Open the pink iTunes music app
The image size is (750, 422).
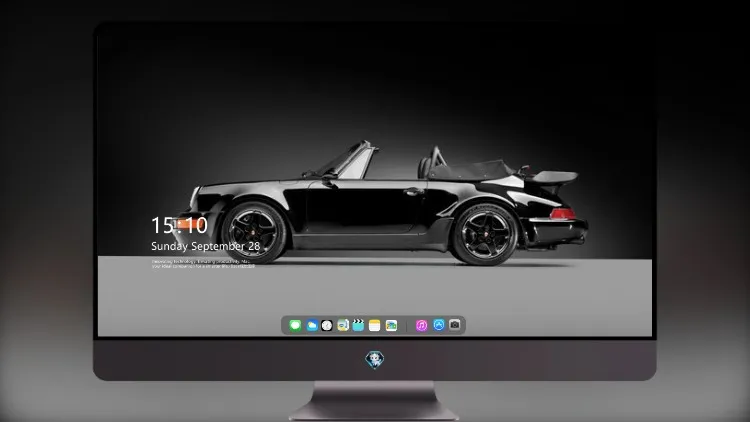pos(421,325)
